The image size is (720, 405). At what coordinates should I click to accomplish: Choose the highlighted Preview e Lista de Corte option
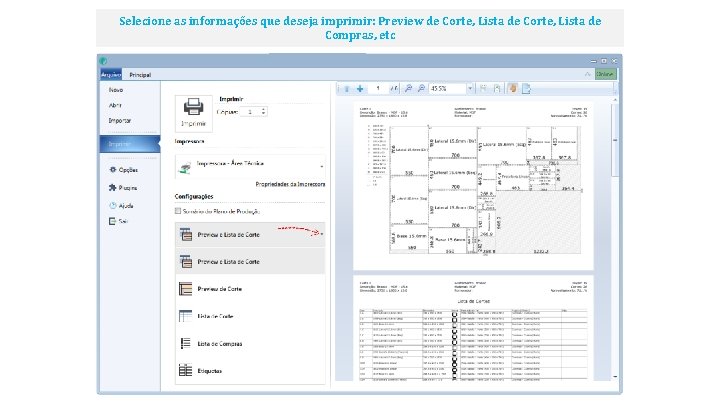coord(250,261)
